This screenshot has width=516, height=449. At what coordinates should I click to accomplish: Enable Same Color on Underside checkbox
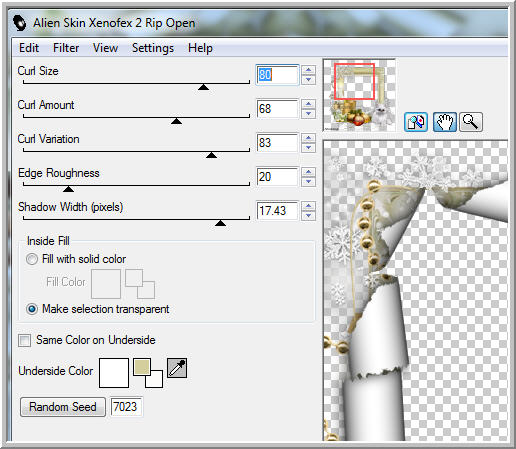24,340
